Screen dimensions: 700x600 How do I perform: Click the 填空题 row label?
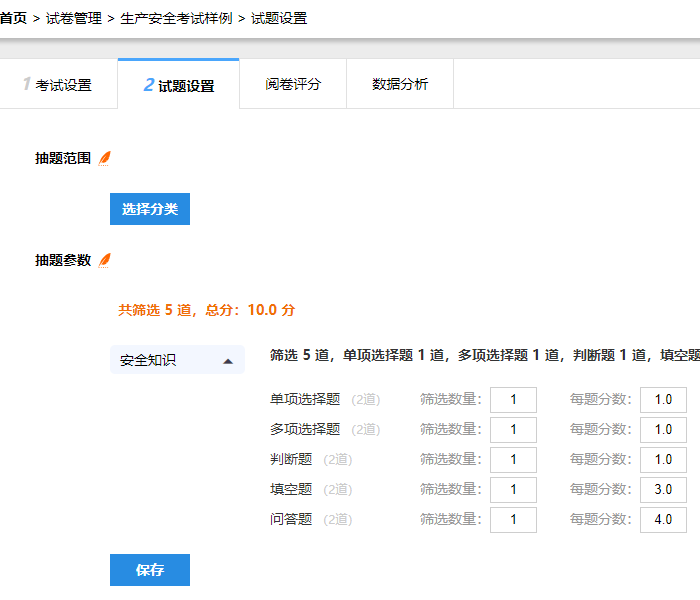(x=291, y=489)
